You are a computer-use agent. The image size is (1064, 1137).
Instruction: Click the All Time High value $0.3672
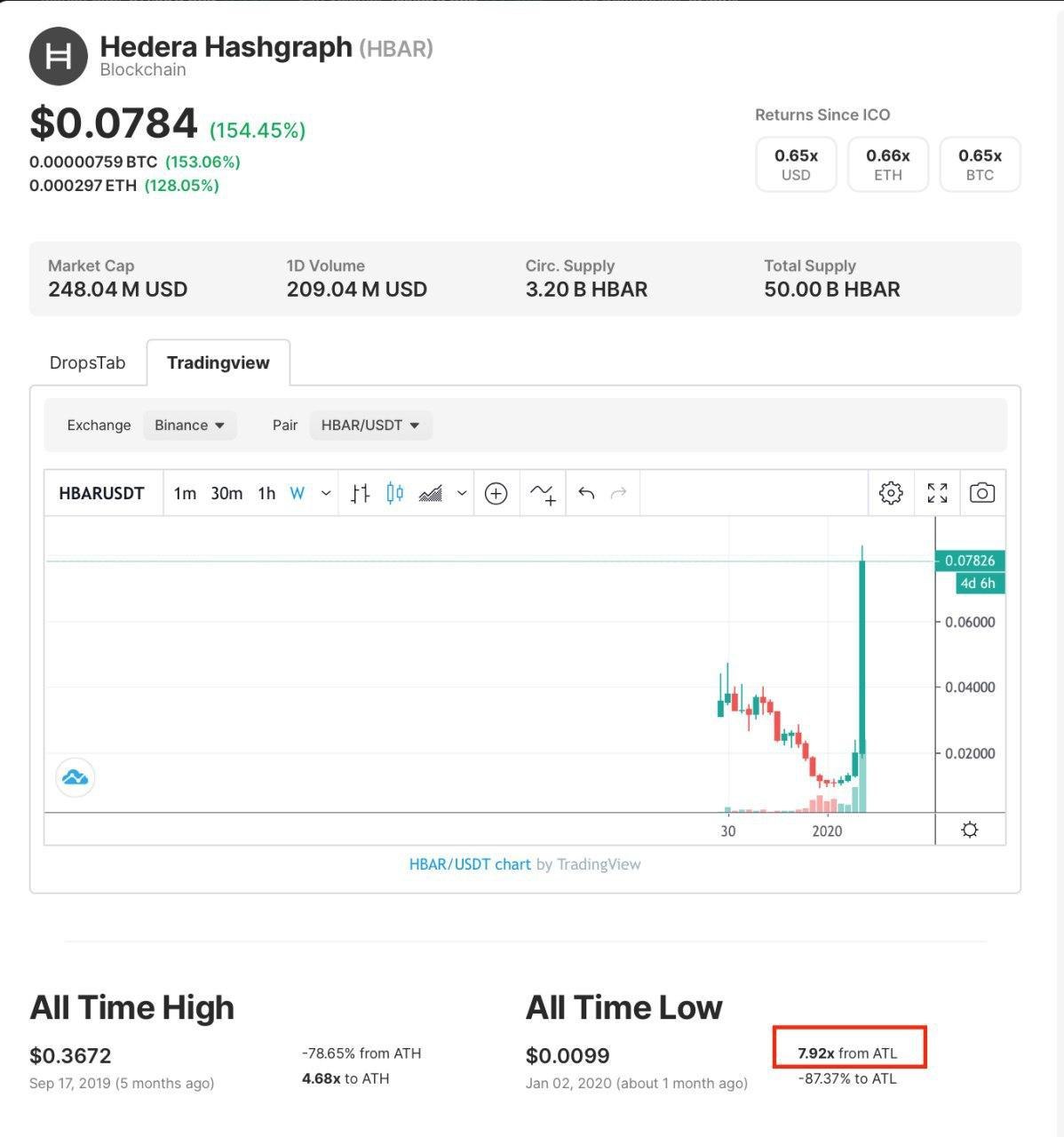[x=70, y=1056]
